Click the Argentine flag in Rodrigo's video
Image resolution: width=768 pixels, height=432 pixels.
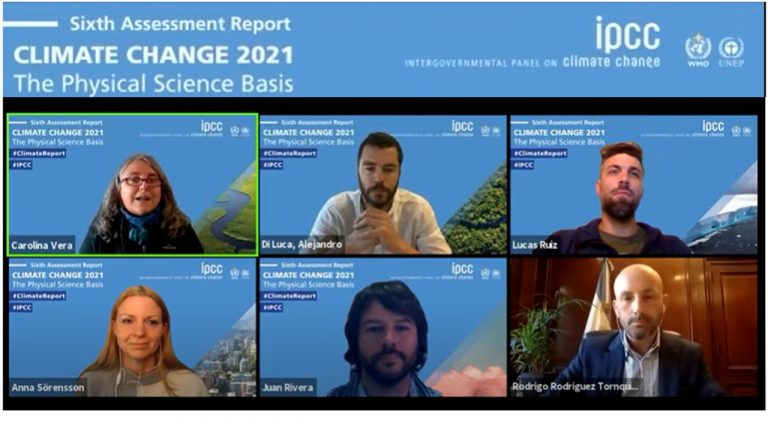[599, 299]
